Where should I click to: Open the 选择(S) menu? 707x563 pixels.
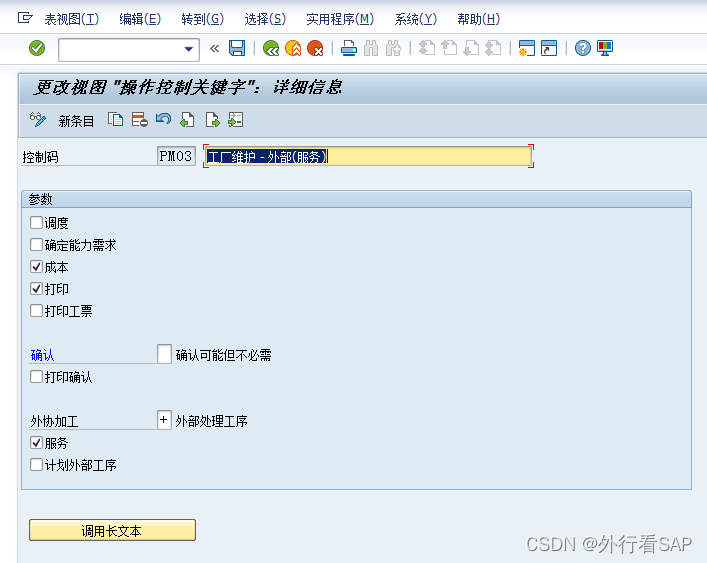coord(265,19)
